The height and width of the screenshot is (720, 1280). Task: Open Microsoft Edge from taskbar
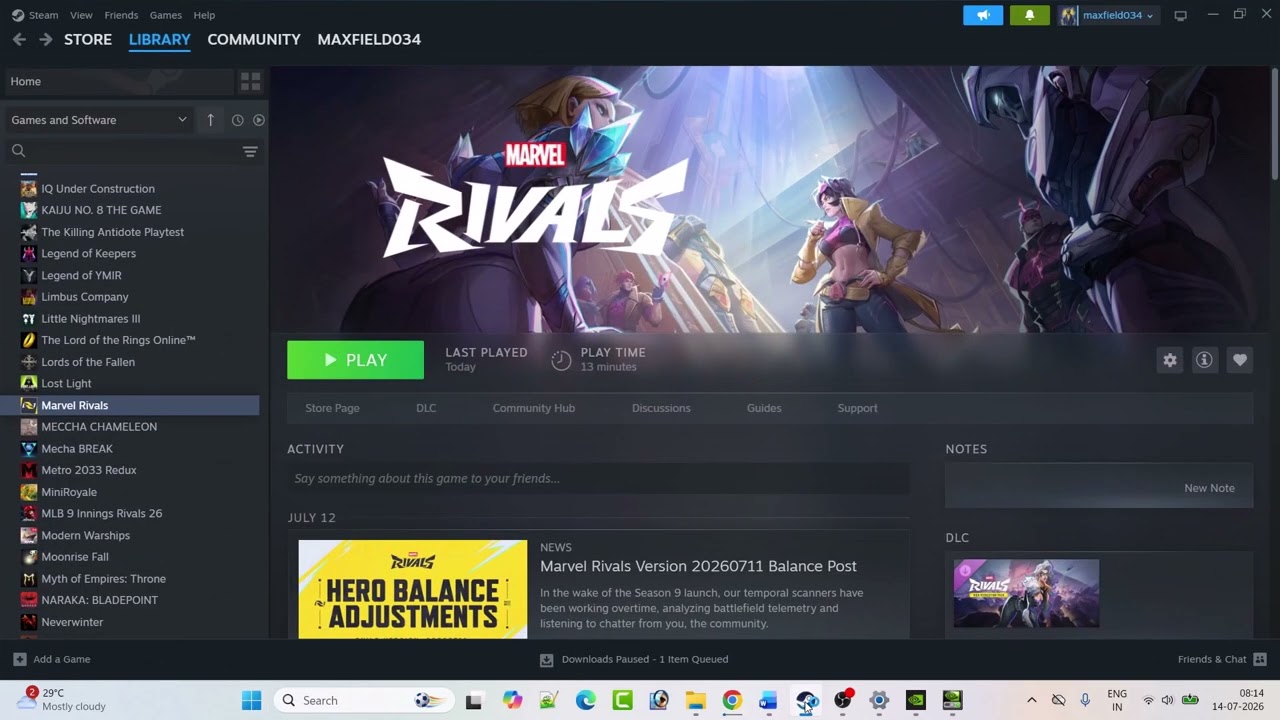(586, 700)
